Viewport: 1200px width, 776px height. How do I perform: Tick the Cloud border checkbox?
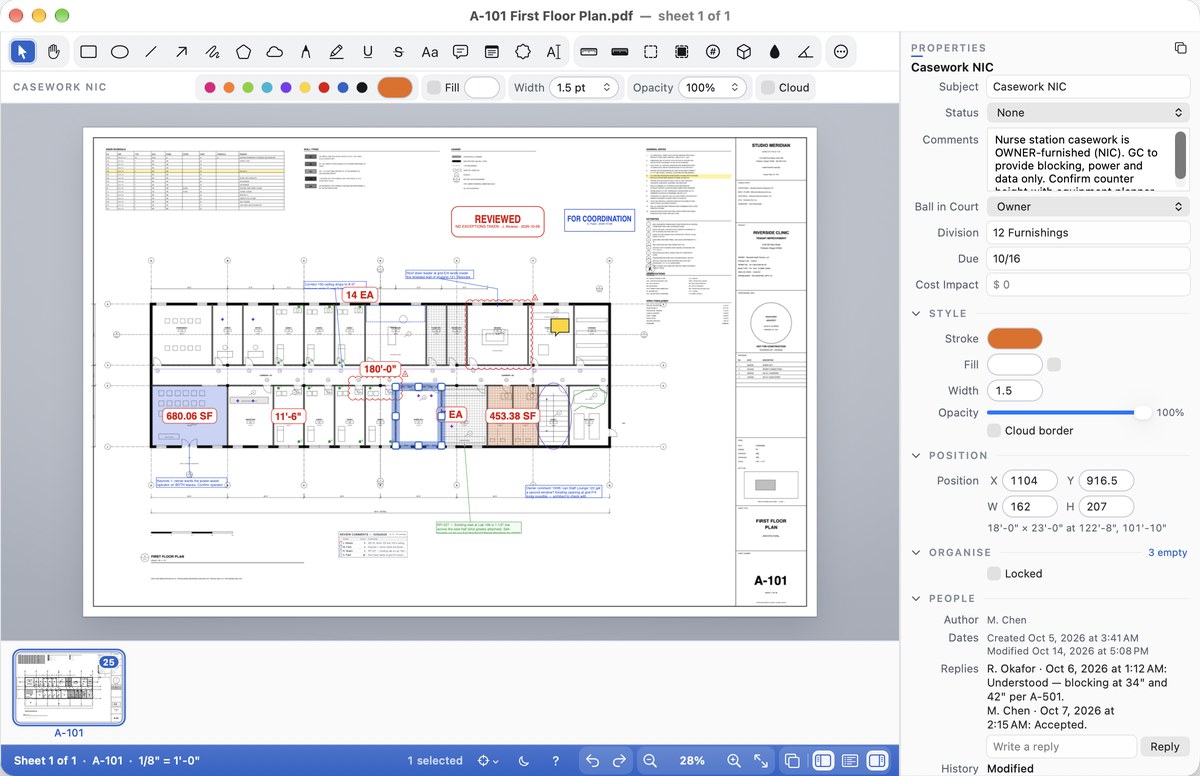tap(994, 431)
